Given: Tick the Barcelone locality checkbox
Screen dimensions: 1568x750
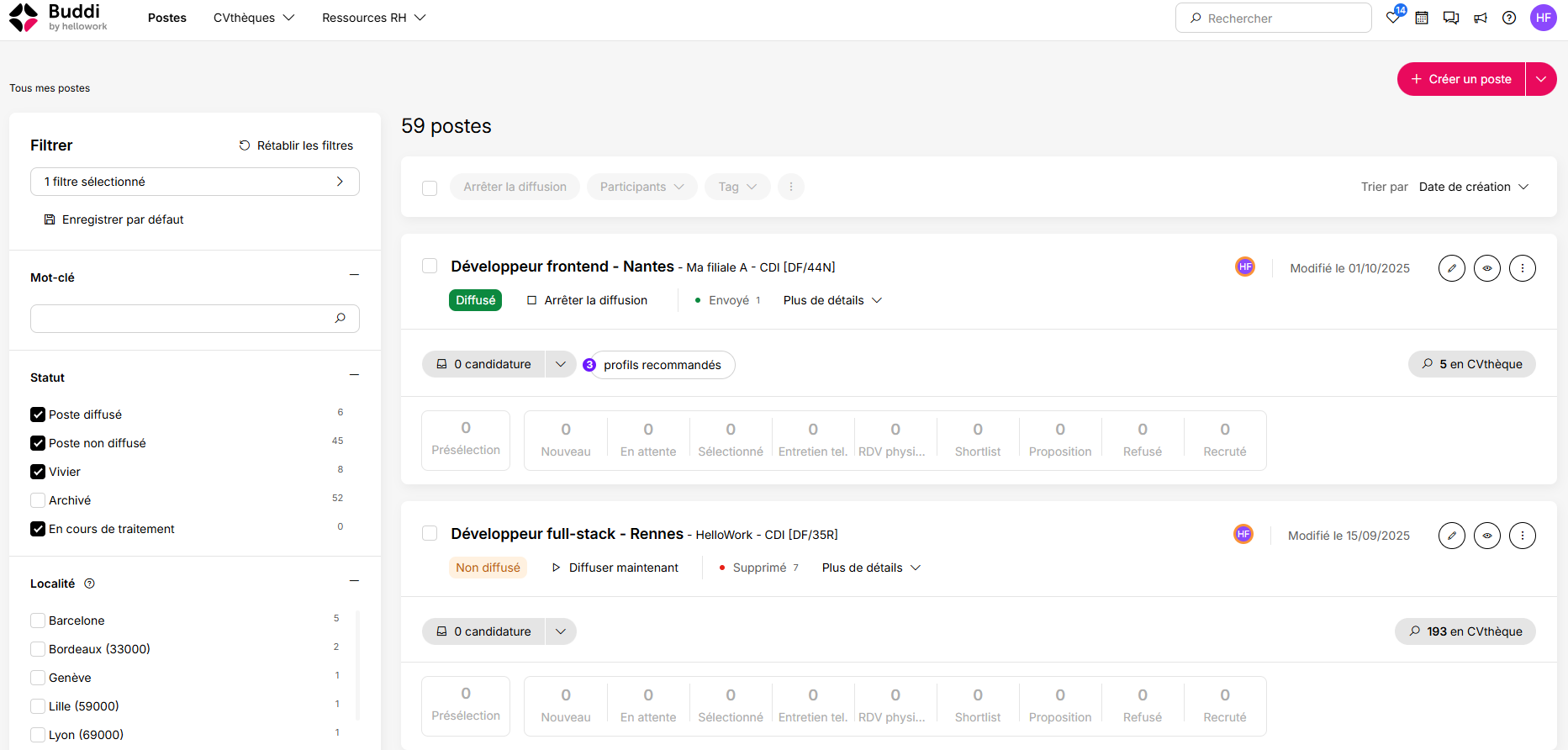Looking at the screenshot, I should coord(38,621).
